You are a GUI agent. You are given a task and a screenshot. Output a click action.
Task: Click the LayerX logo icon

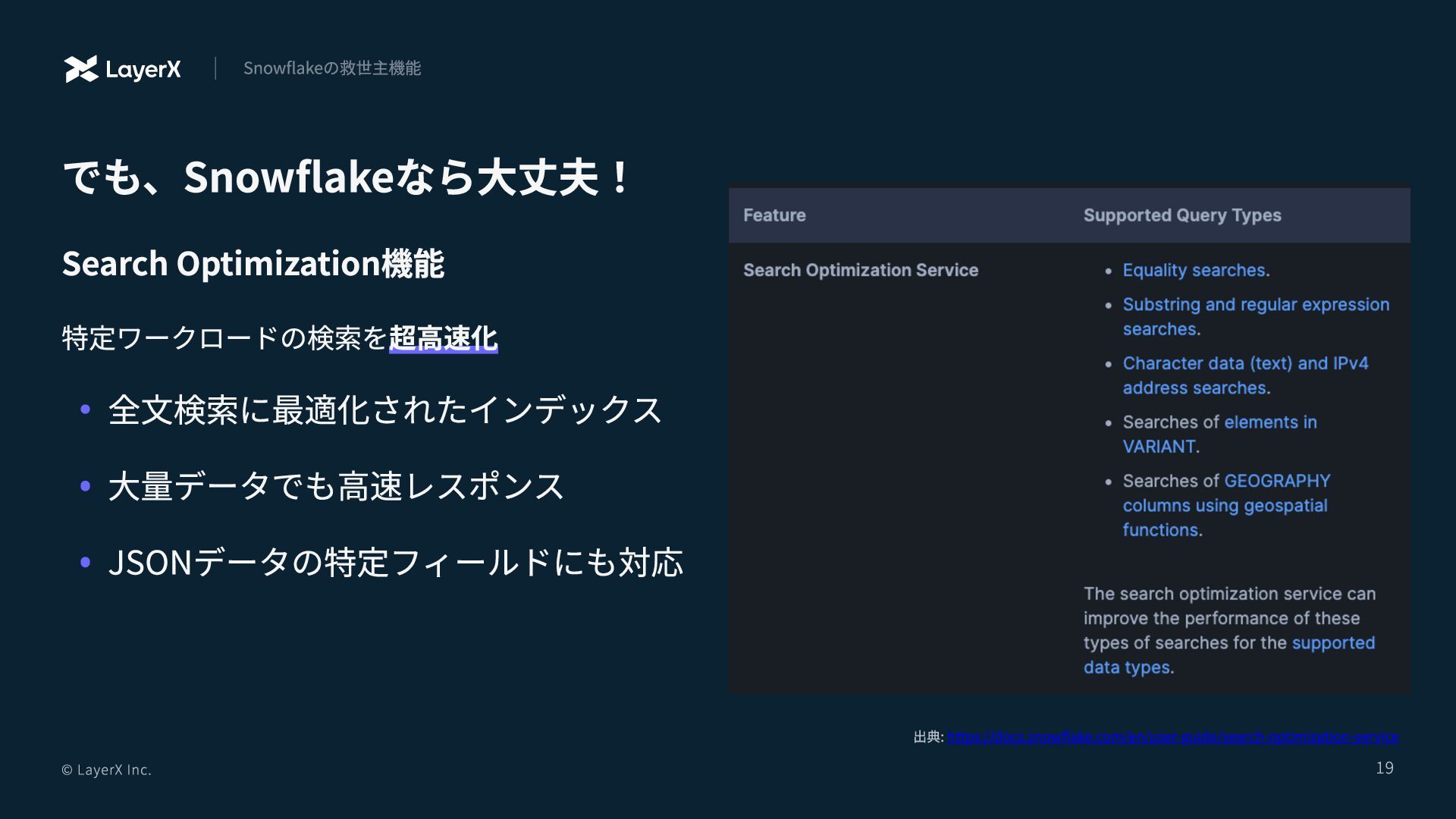tap(81, 69)
